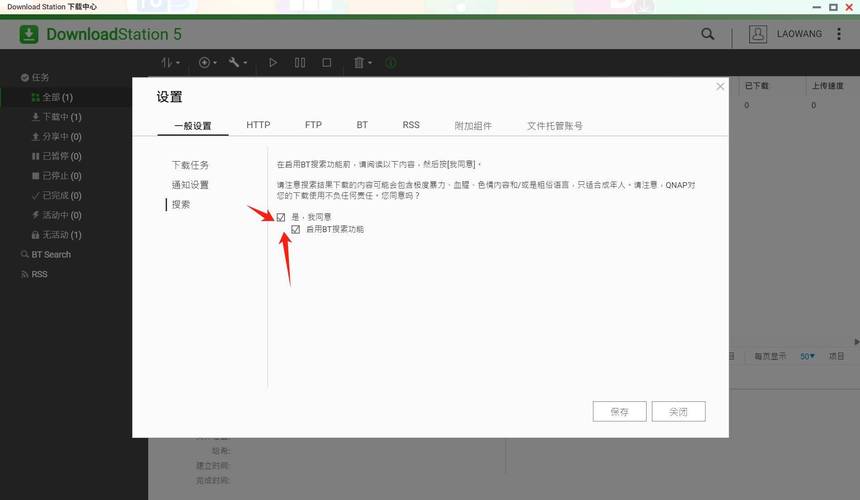
Task: Open the trash delete dropdown
Action: coord(362,62)
